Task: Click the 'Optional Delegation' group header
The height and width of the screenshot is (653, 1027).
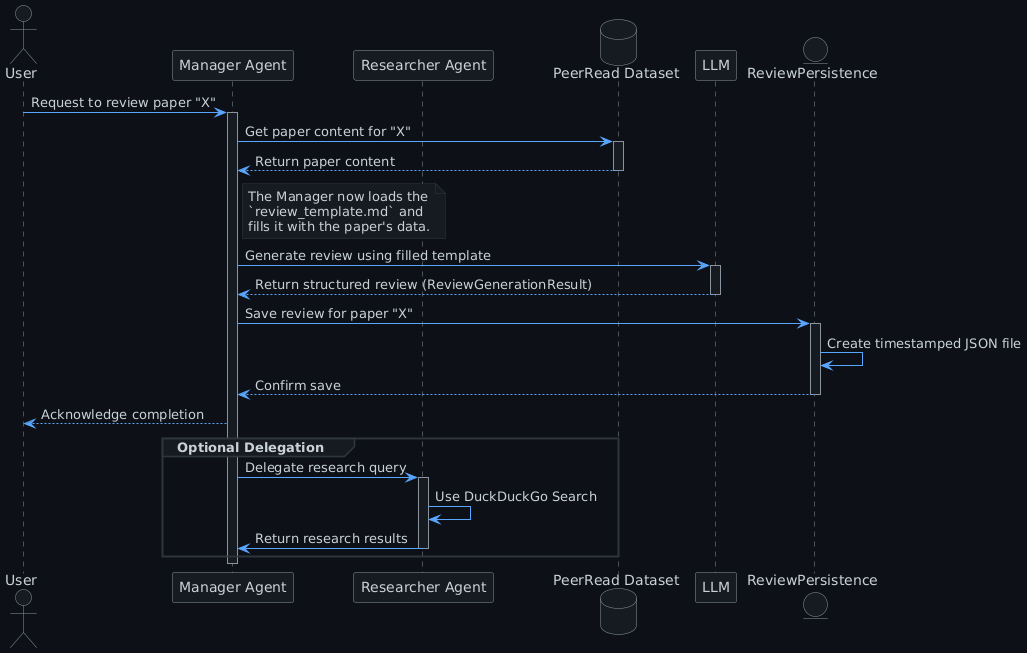Action: (258, 447)
